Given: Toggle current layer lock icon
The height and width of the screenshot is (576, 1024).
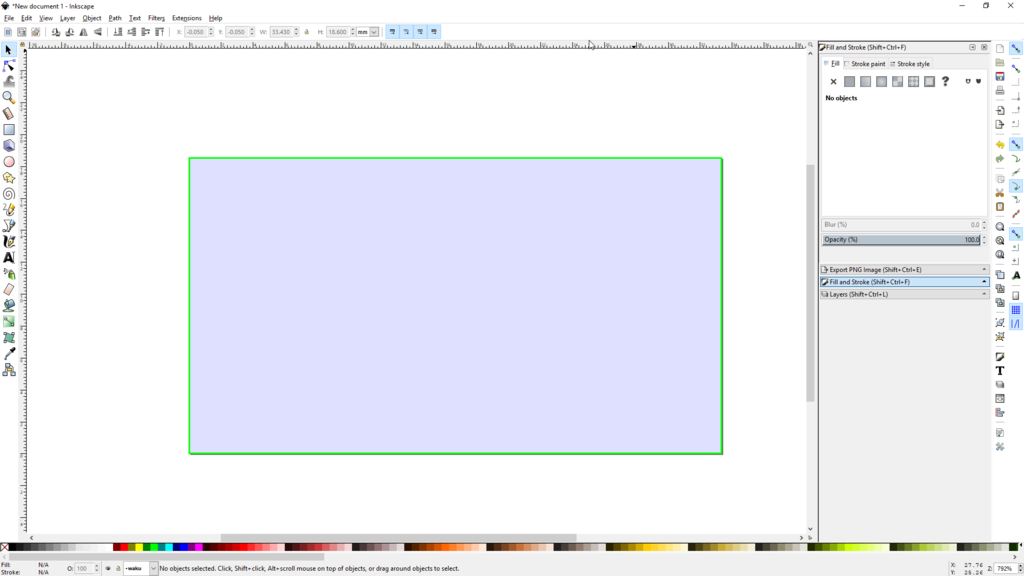Looking at the screenshot, I should tap(118, 568).
